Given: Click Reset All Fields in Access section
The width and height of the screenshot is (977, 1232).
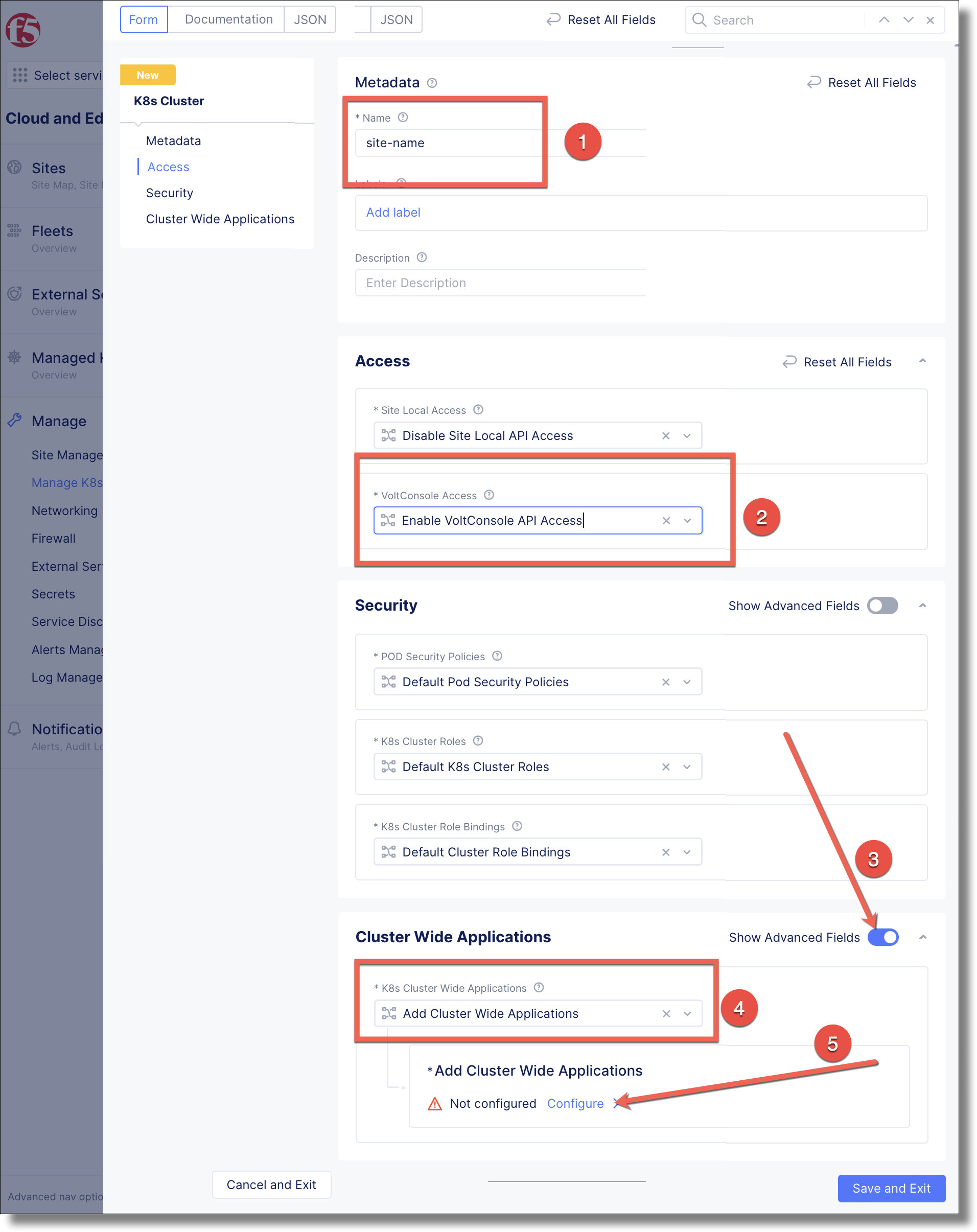Looking at the screenshot, I should point(836,362).
